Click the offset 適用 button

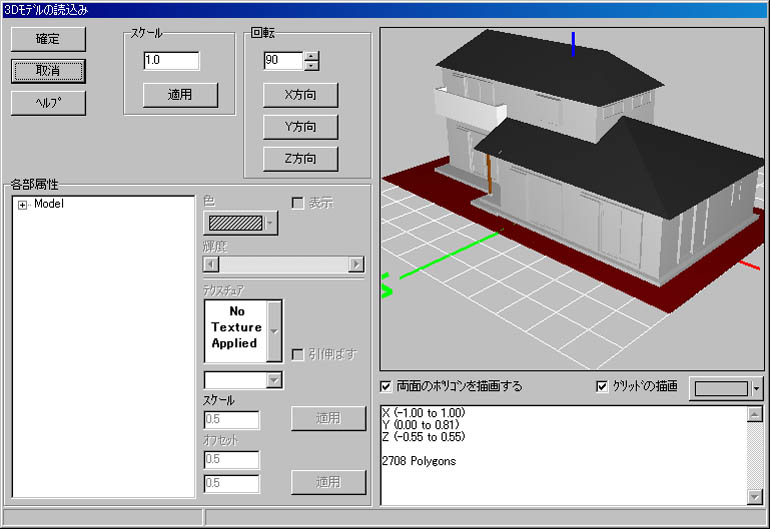point(328,482)
